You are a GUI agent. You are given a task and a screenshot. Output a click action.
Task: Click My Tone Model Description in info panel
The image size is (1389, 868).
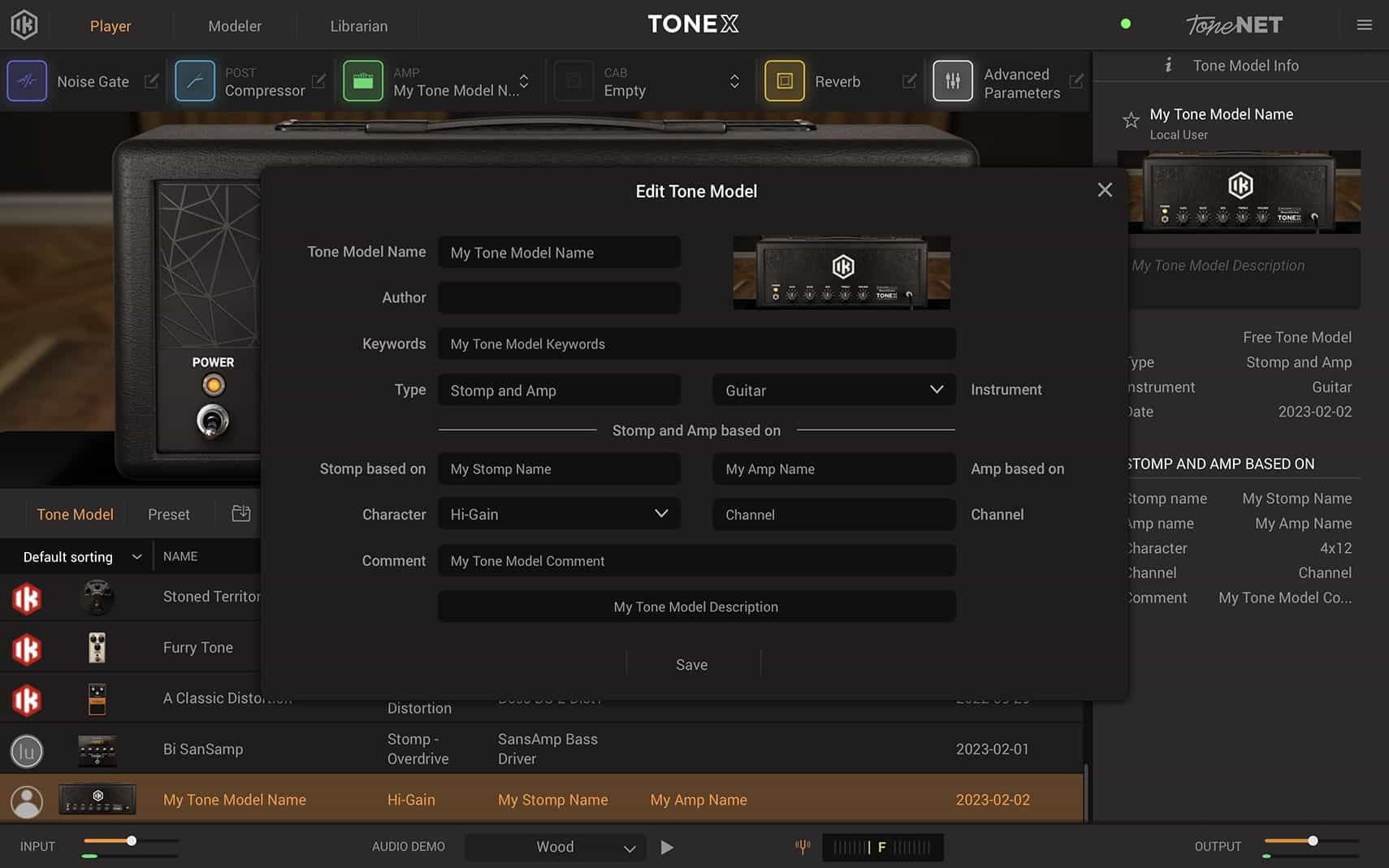coord(1244,277)
